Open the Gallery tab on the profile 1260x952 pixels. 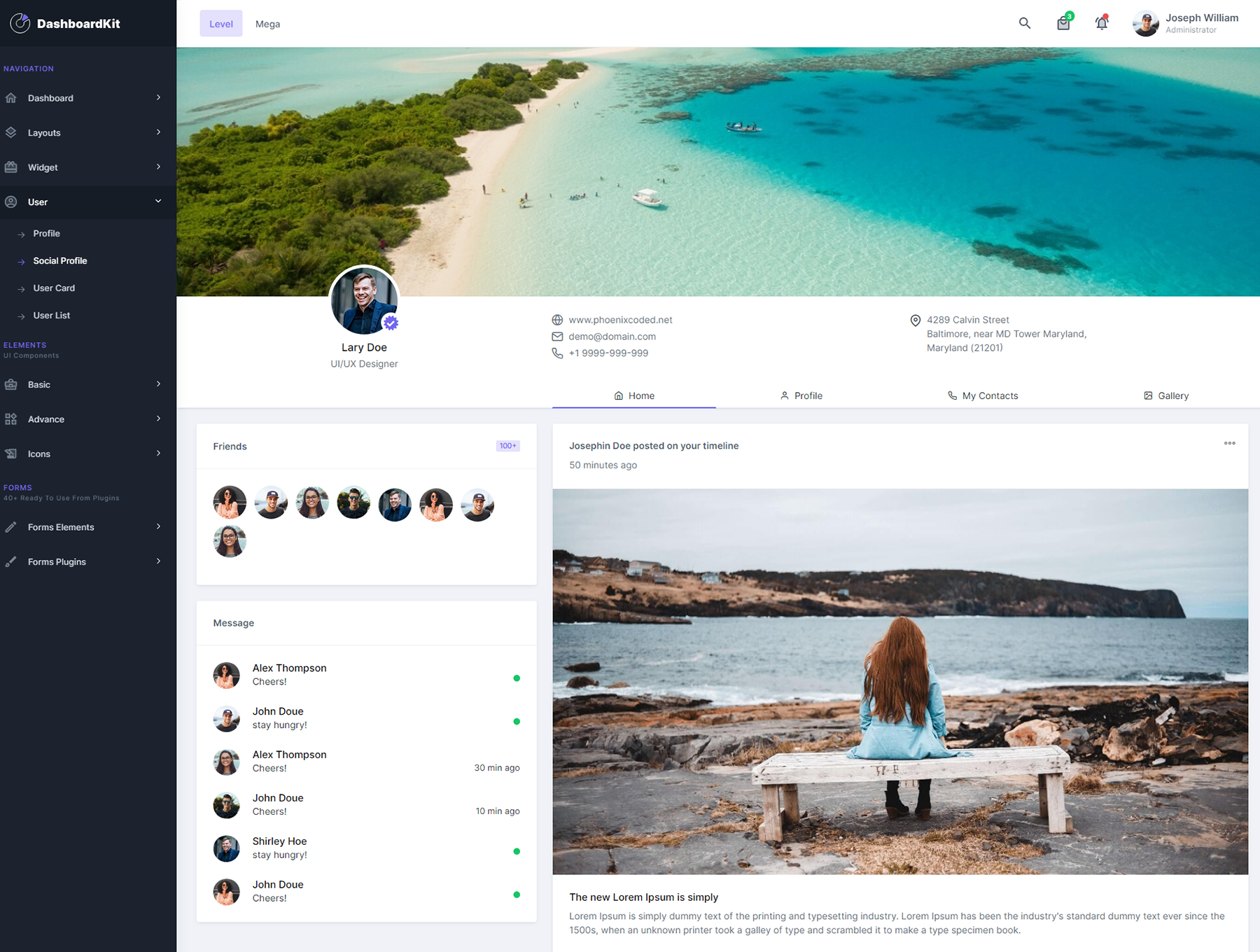tap(1165, 395)
